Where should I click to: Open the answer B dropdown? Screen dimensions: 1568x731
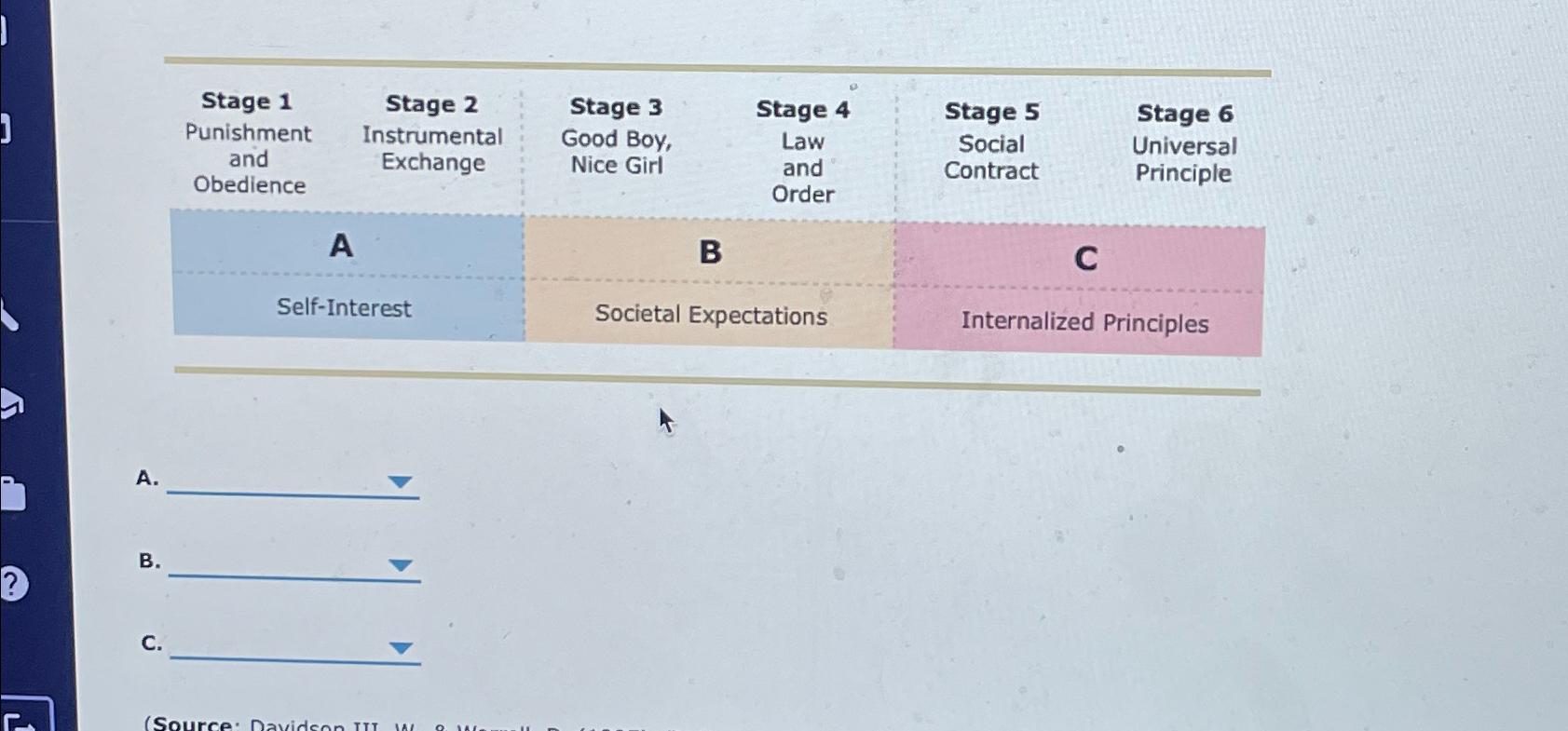tap(401, 564)
